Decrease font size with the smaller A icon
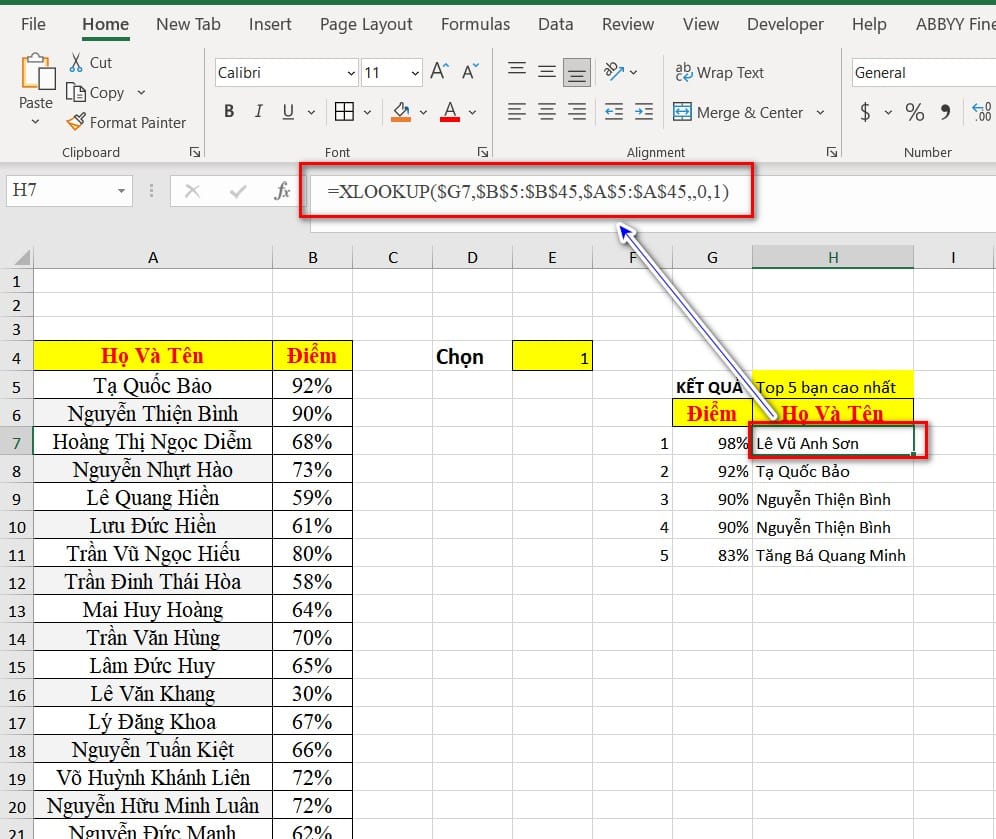996x839 pixels. click(x=470, y=71)
